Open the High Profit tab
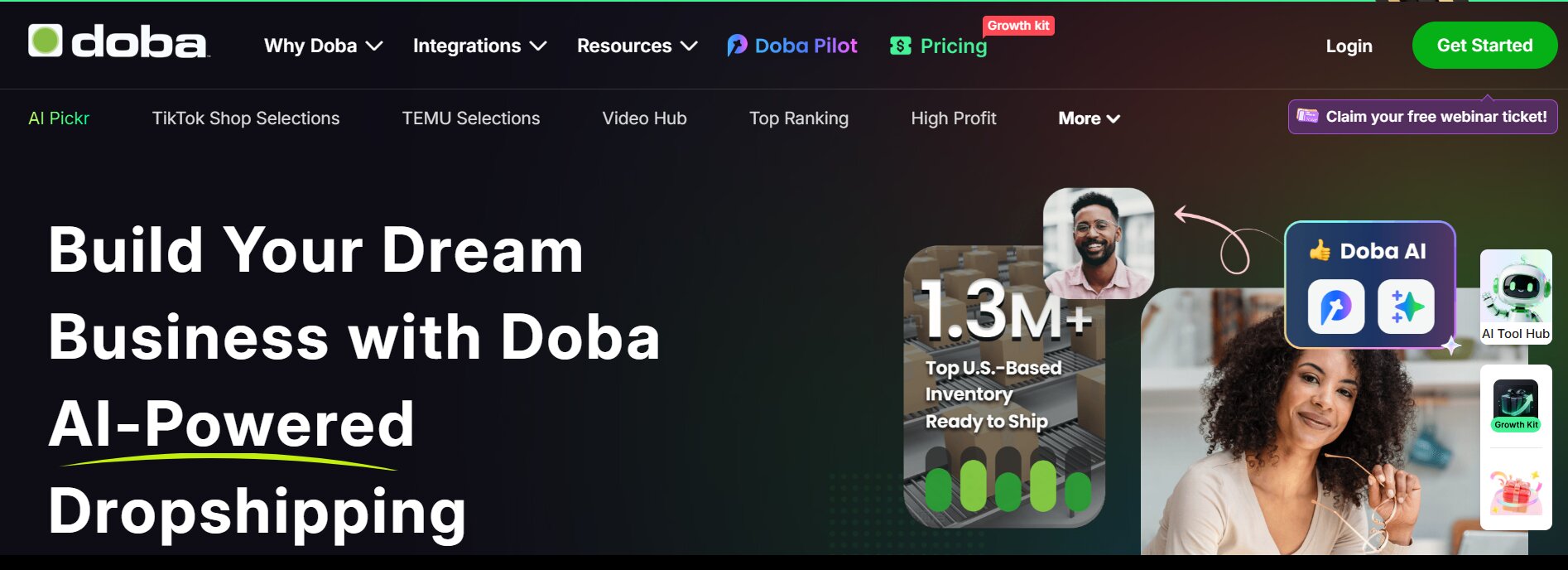 [954, 118]
